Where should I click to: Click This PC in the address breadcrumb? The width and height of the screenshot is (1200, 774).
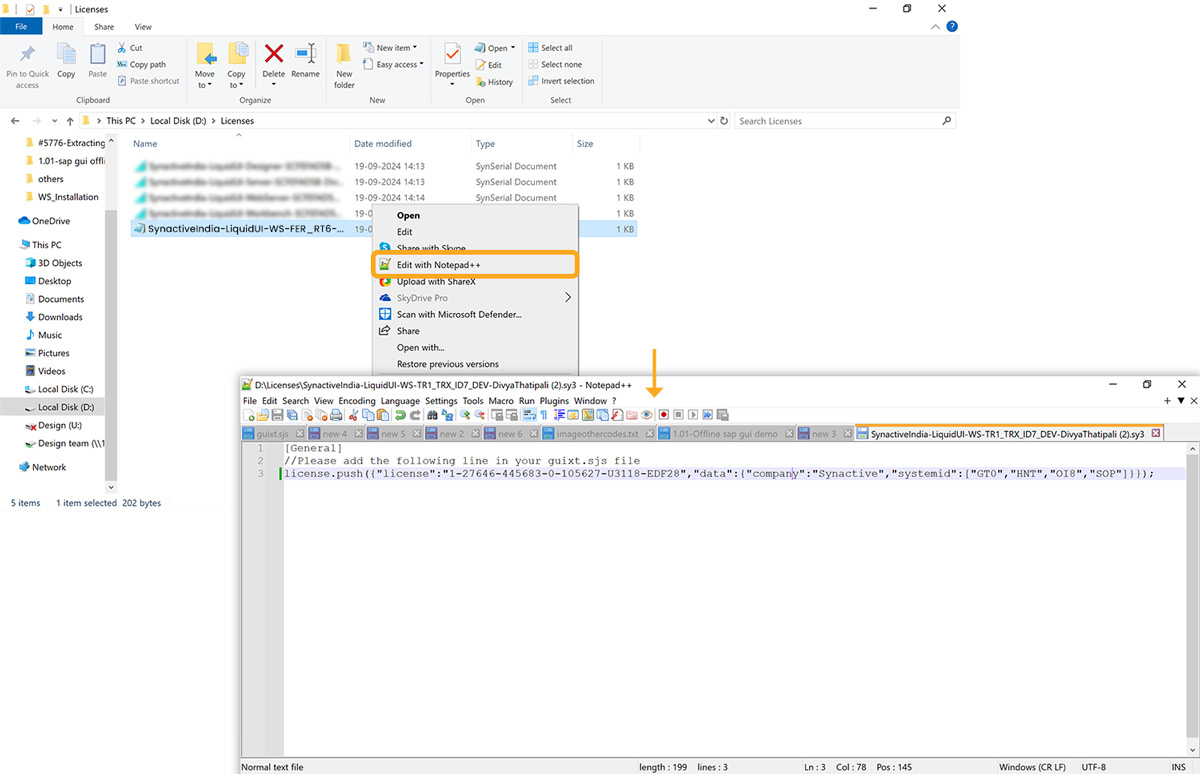[x=121, y=121]
